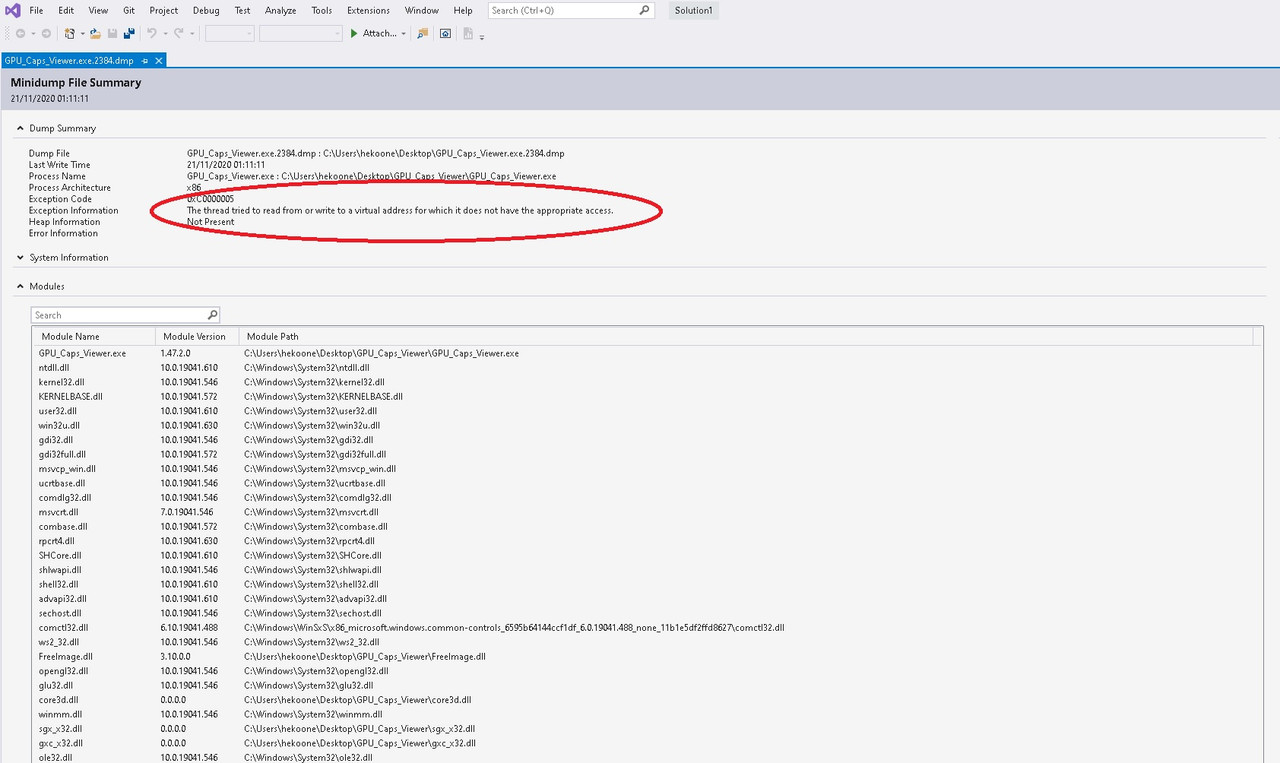This screenshot has width=1280, height=763.
Task: Click the green Attach start arrow
Action: click(x=354, y=33)
